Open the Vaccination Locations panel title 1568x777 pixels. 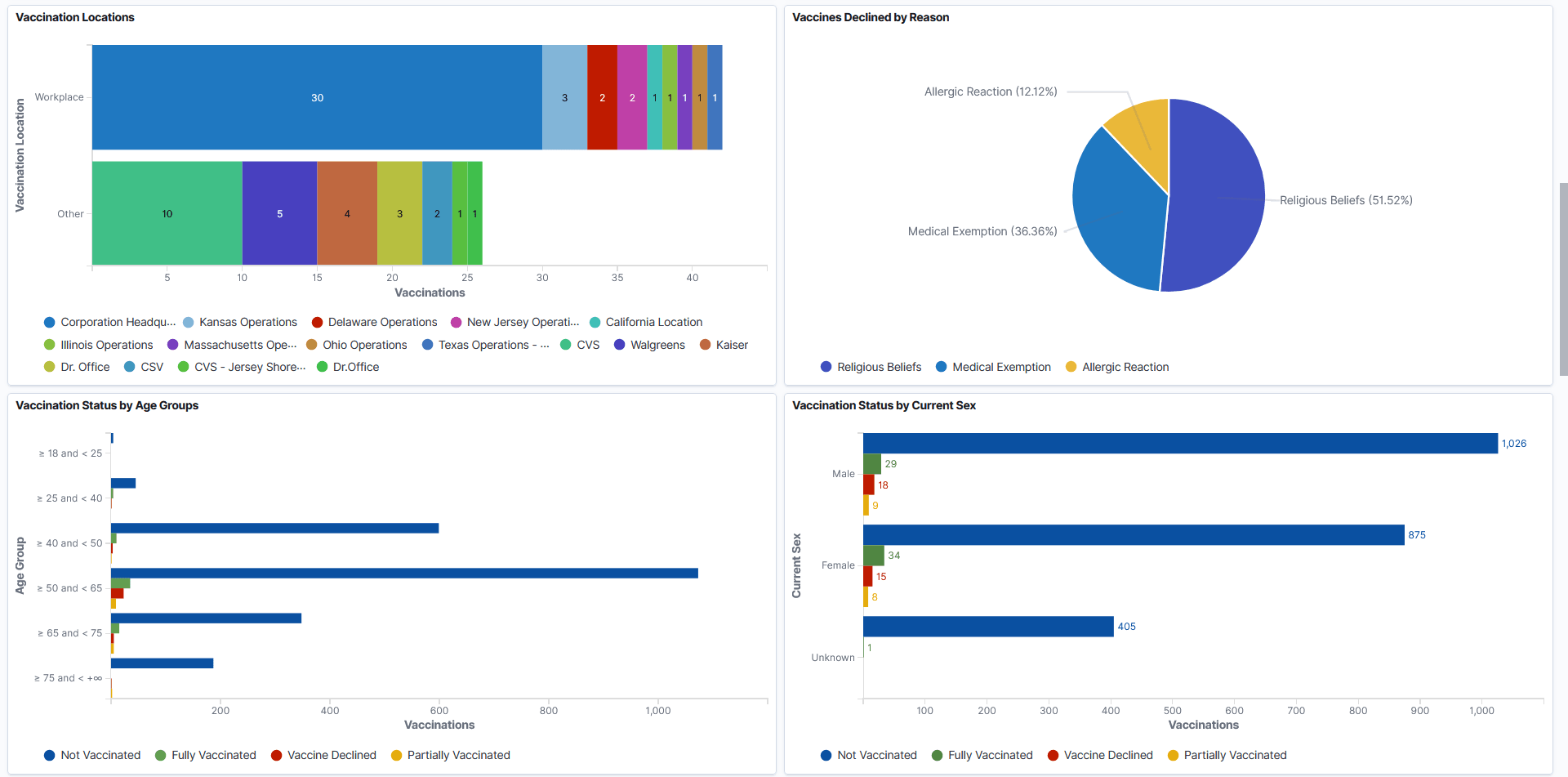75,17
